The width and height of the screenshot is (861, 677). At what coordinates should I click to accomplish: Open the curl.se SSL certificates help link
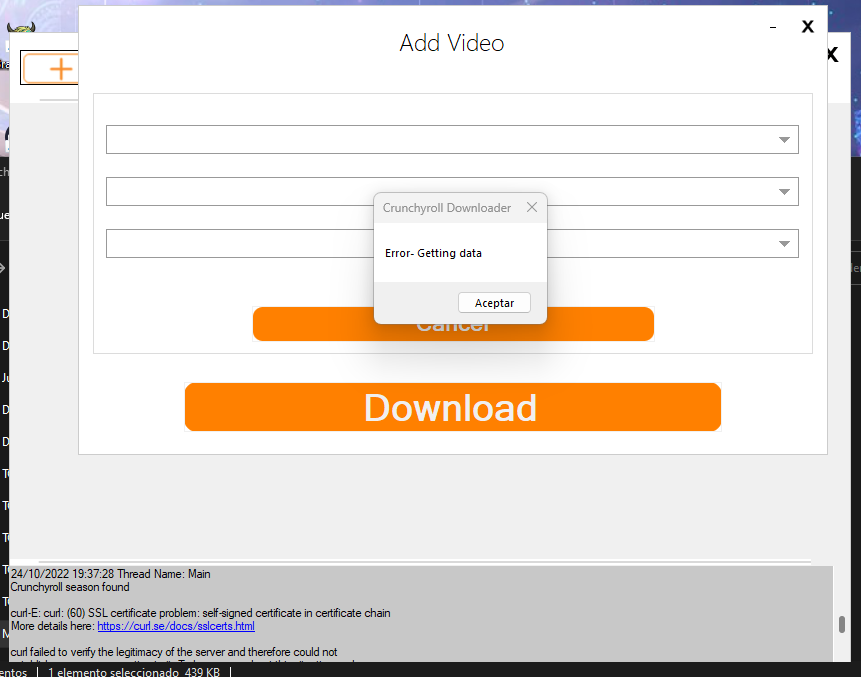pos(176,626)
